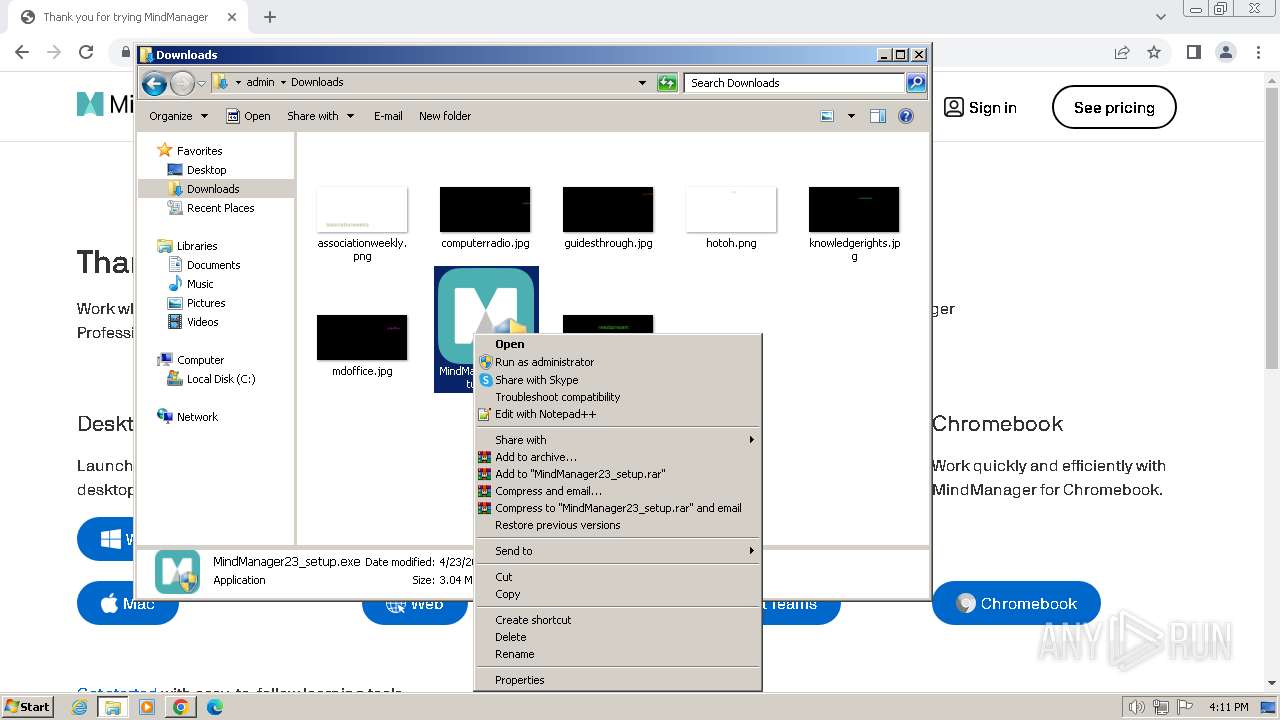
Task: Choose Share with Skype
Action: (617, 380)
